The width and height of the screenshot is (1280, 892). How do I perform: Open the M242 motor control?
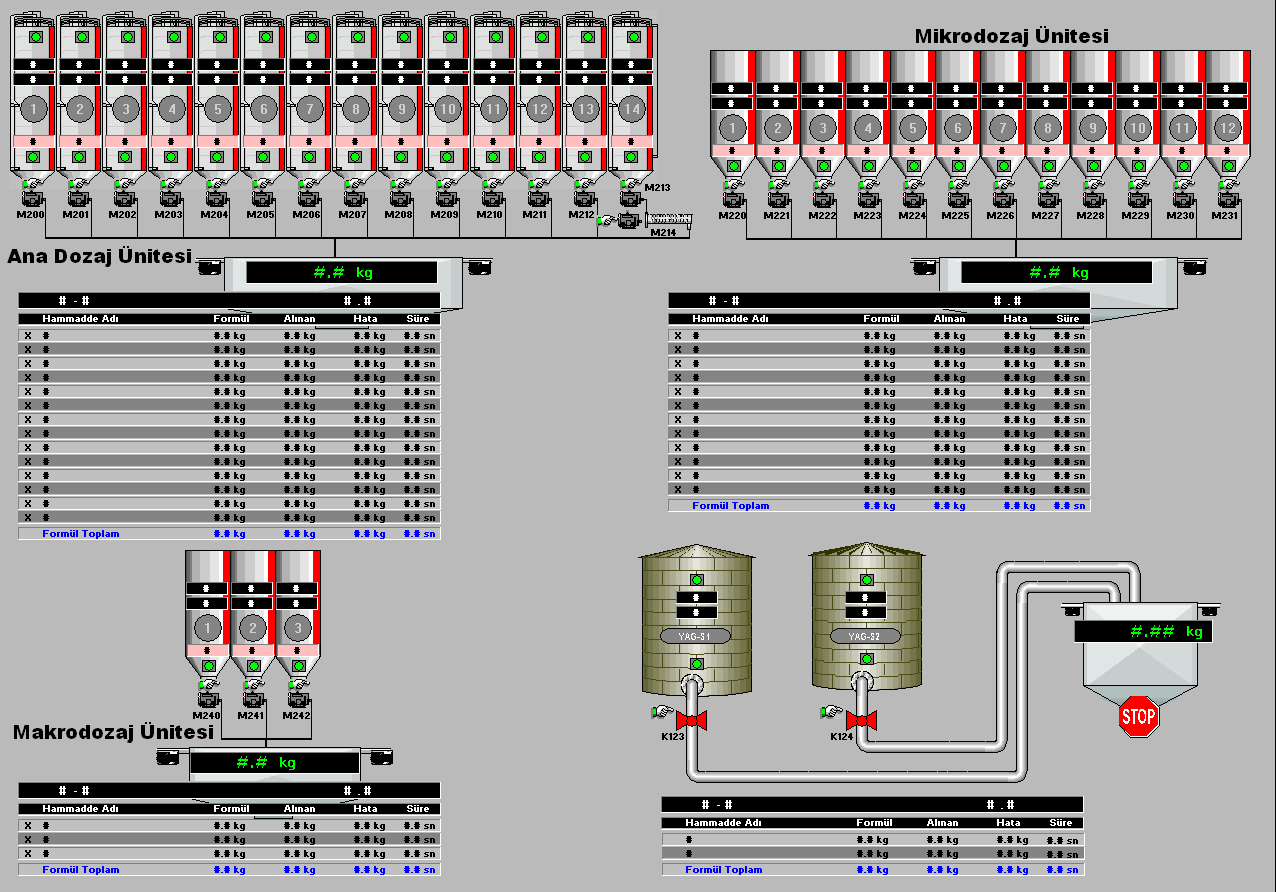[x=299, y=699]
